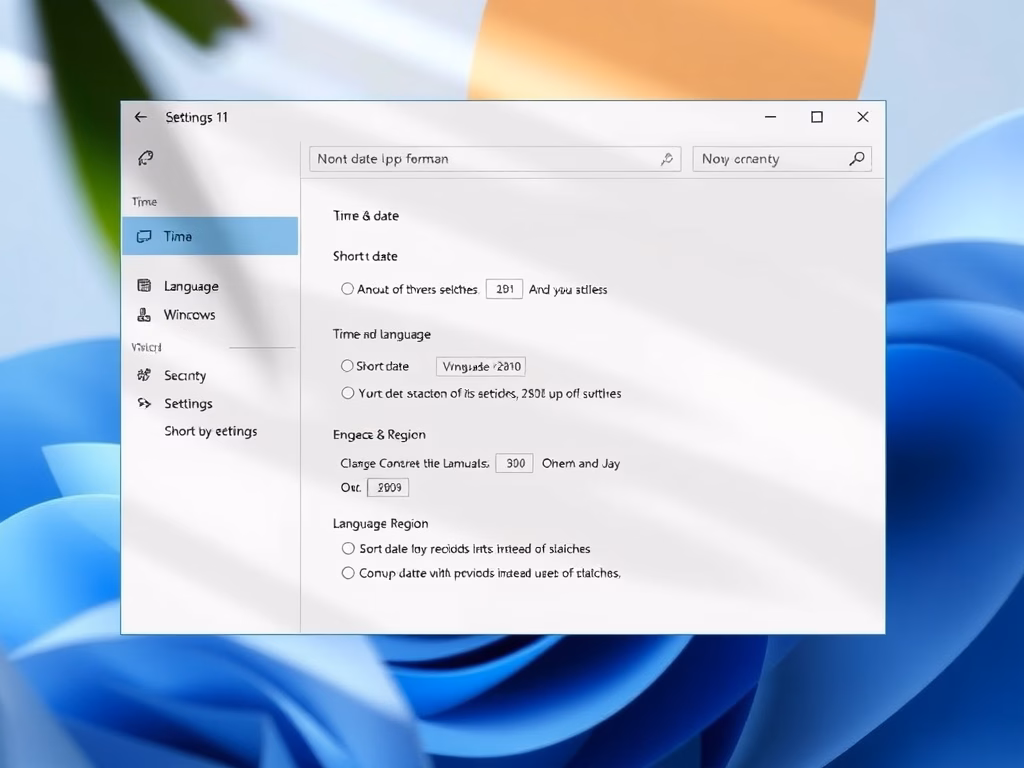Click the Language sidebar icon

(144, 285)
